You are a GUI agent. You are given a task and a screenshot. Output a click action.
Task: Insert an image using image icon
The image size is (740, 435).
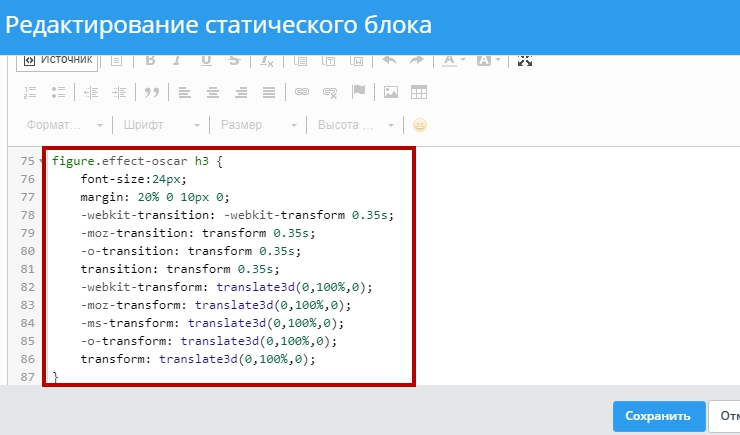coord(391,92)
